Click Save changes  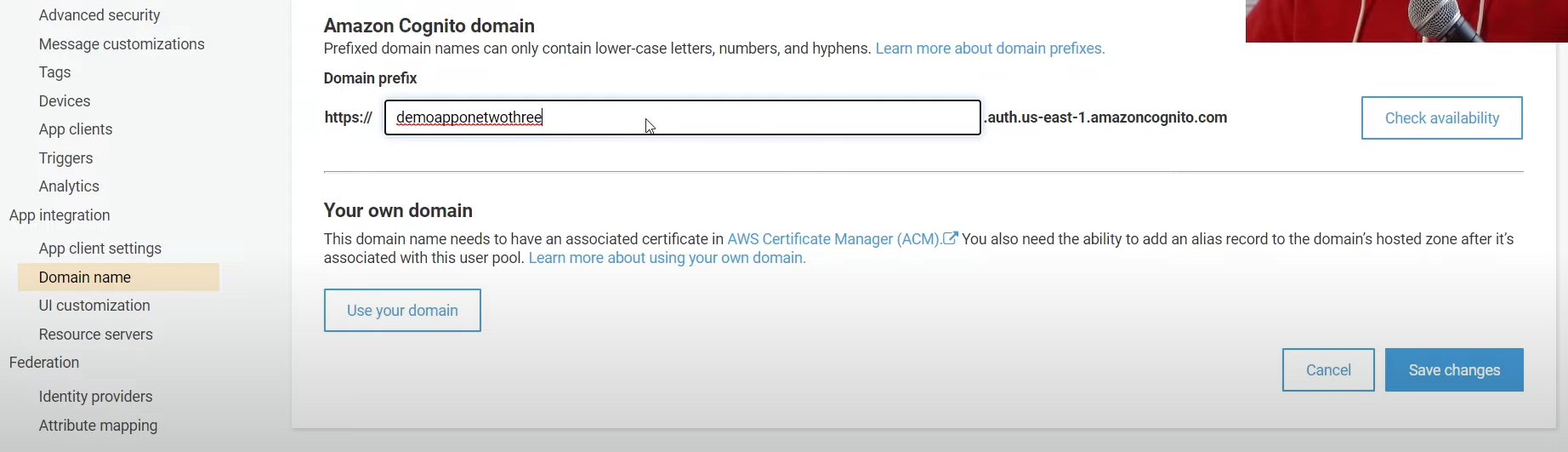[1454, 370]
